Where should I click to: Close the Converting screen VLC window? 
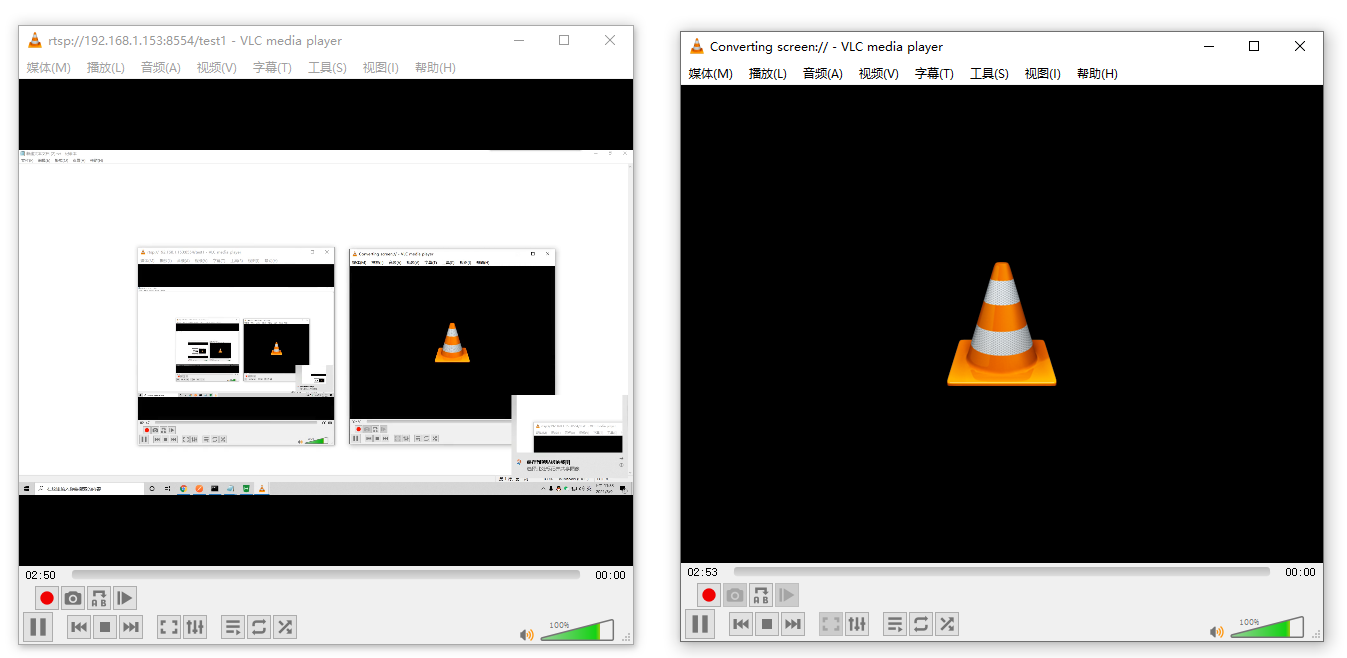[1300, 46]
